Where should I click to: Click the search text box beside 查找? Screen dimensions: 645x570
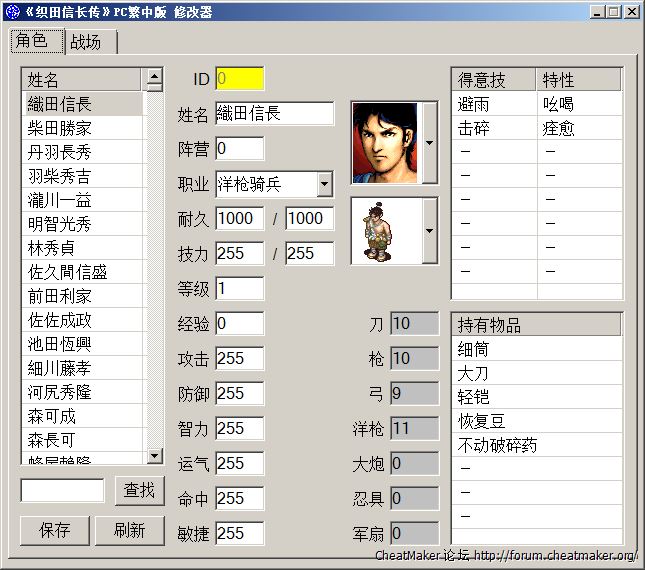(62, 490)
